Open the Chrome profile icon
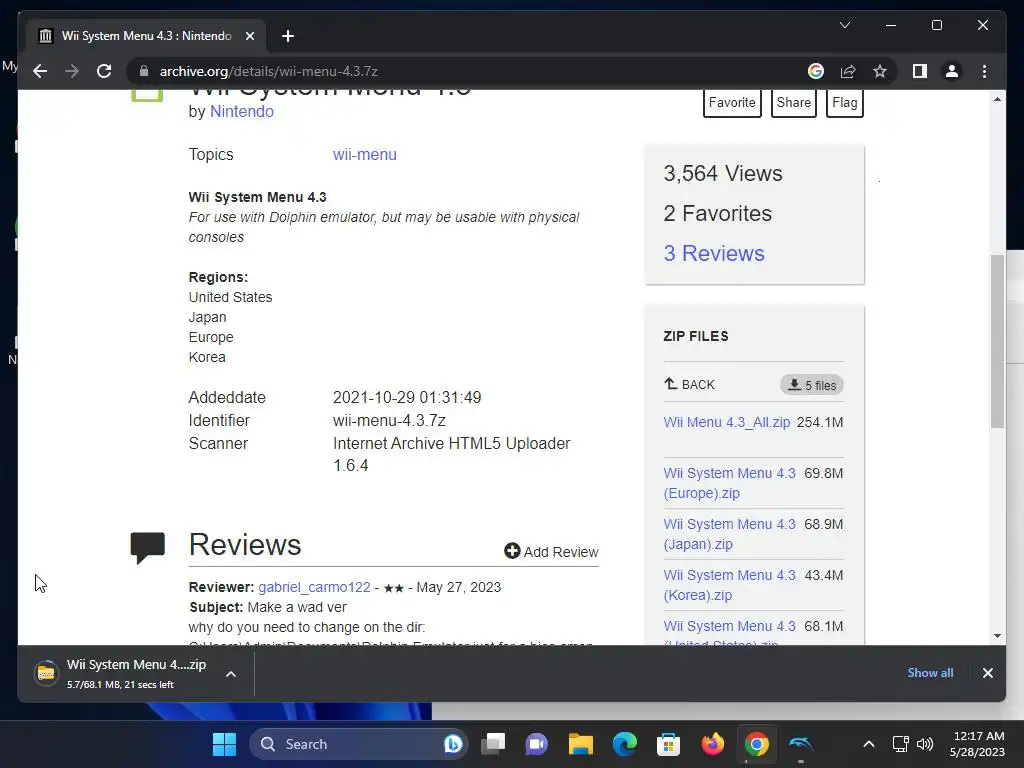This screenshot has height=768, width=1024. 952,71
